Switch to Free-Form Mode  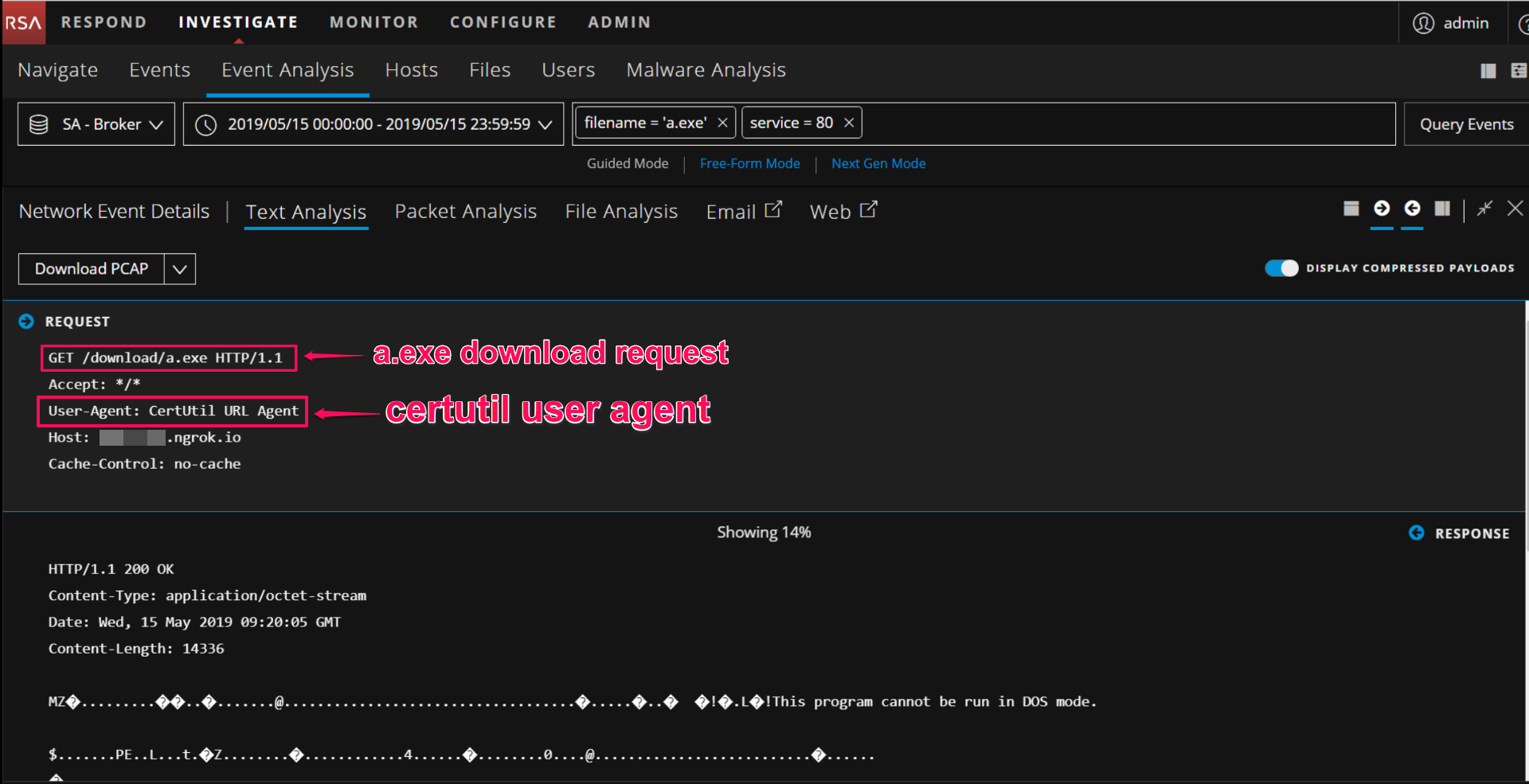pos(749,164)
